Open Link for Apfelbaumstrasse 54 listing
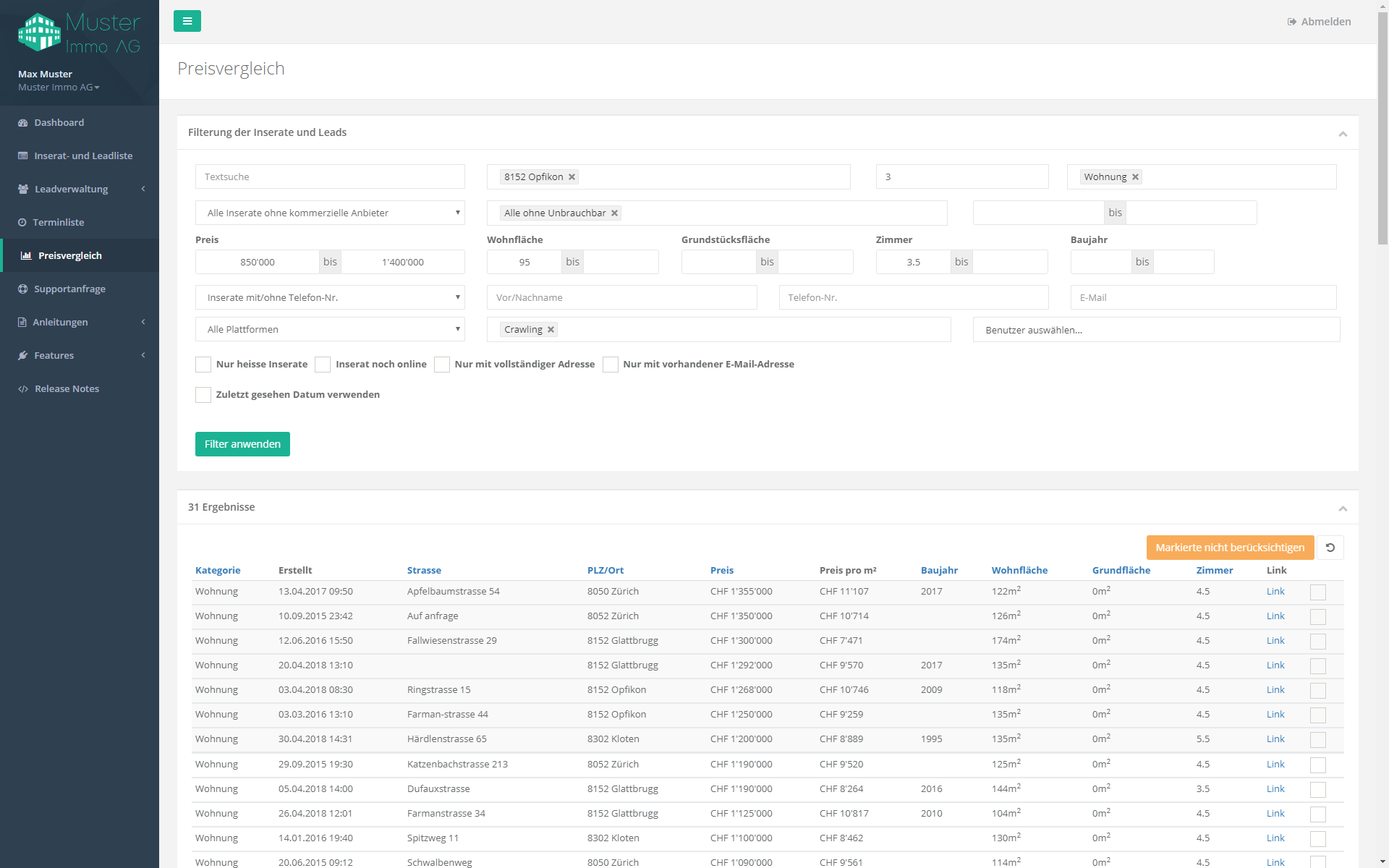The height and width of the screenshot is (868, 1389). click(x=1275, y=592)
